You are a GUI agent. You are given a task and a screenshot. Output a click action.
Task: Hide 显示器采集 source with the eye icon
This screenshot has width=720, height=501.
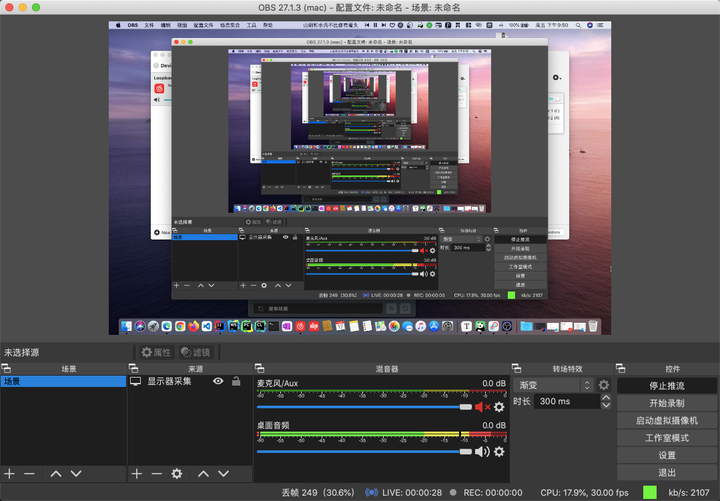point(218,381)
